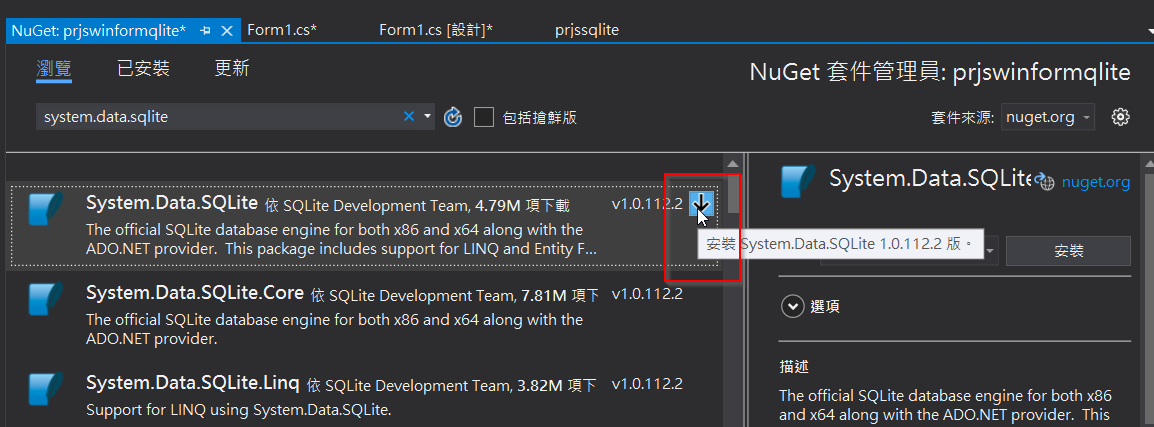Open the 套件來源 nuget.org dropdown
The width and height of the screenshot is (1154, 427).
[1047, 117]
